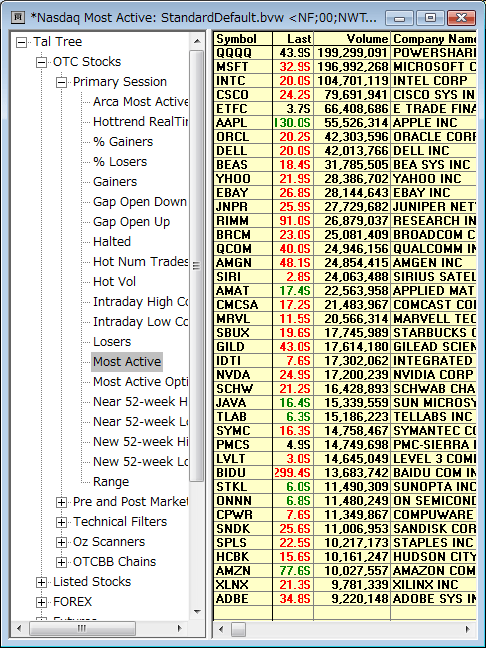The image size is (486, 648).
Task: Select the Losers list
Action: pyautogui.click(x=112, y=342)
